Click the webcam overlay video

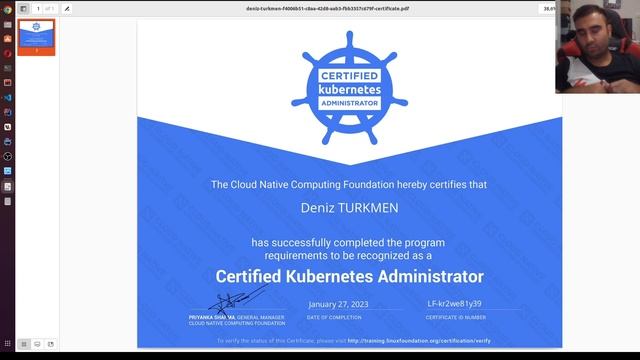pyautogui.click(x=598, y=47)
